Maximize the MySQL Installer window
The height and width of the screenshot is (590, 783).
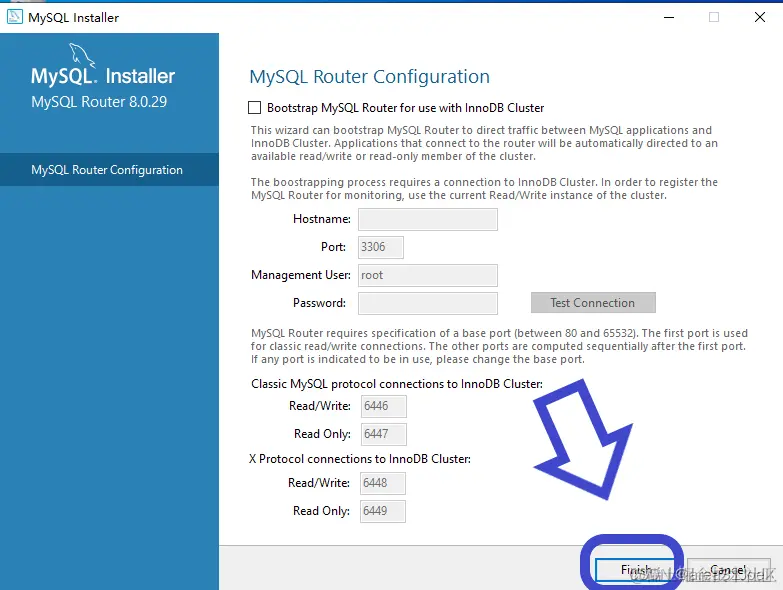[x=714, y=17]
